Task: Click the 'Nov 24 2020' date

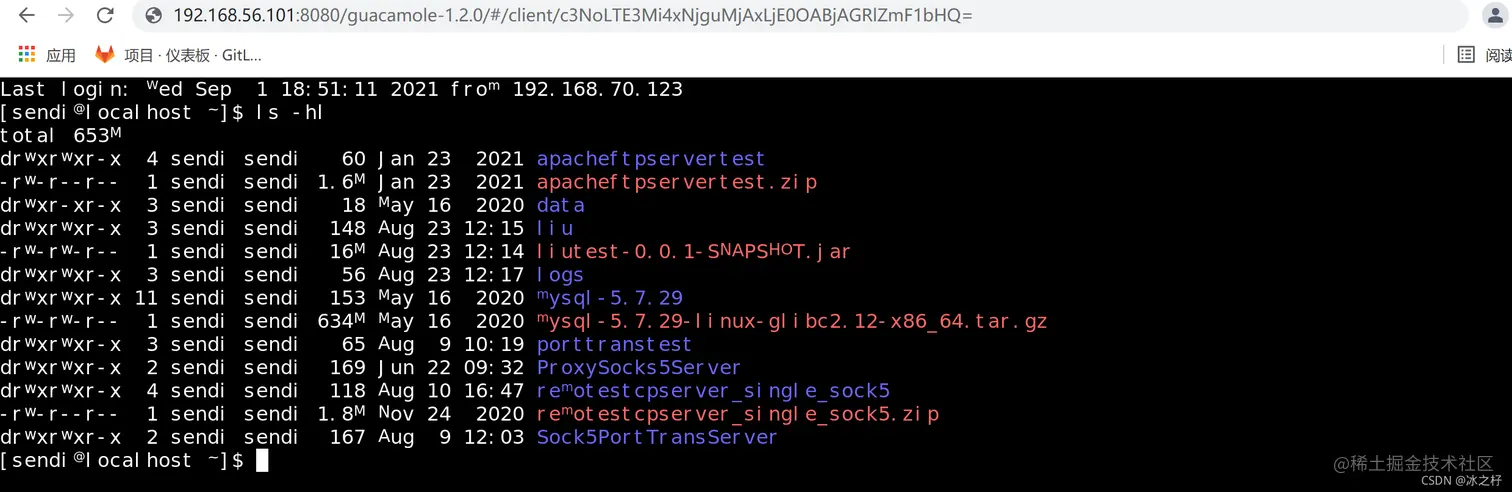Action: pyautogui.click(x=450, y=414)
